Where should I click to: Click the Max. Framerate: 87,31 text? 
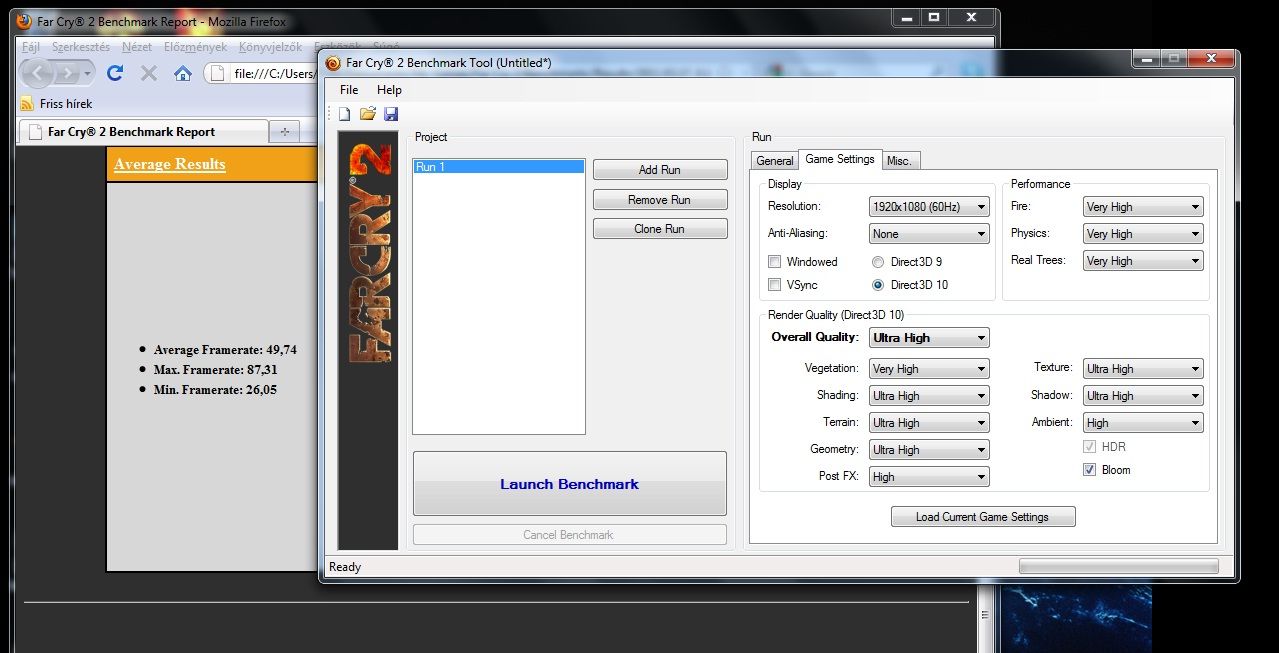(x=216, y=370)
